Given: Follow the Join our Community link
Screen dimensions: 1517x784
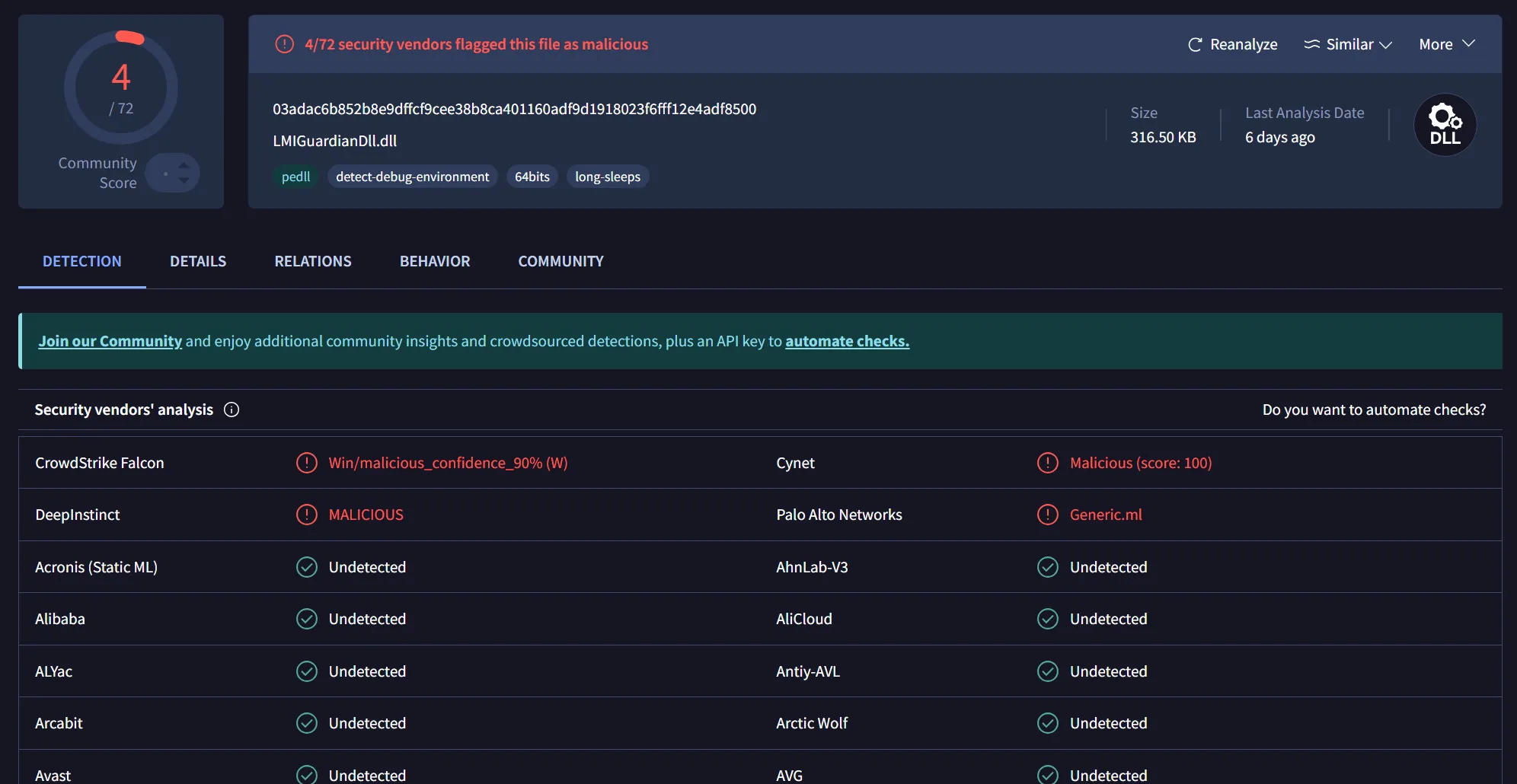Looking at the screenshot, I should pyautogui.click(x=110, y=341).
